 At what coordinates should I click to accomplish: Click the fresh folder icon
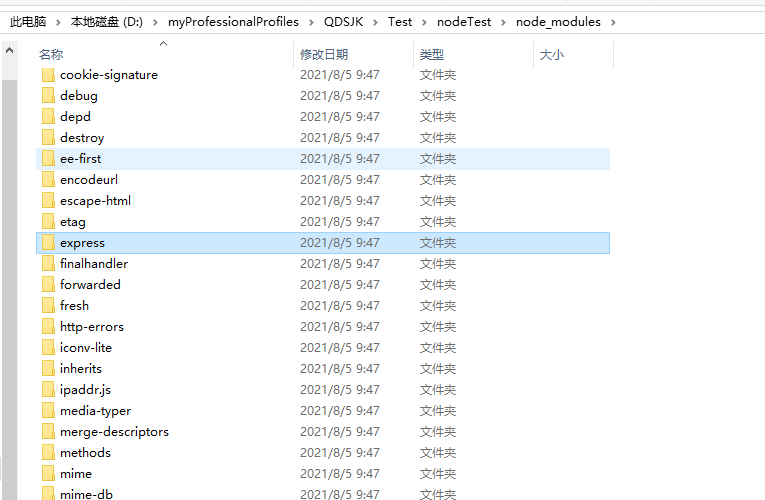48,305
